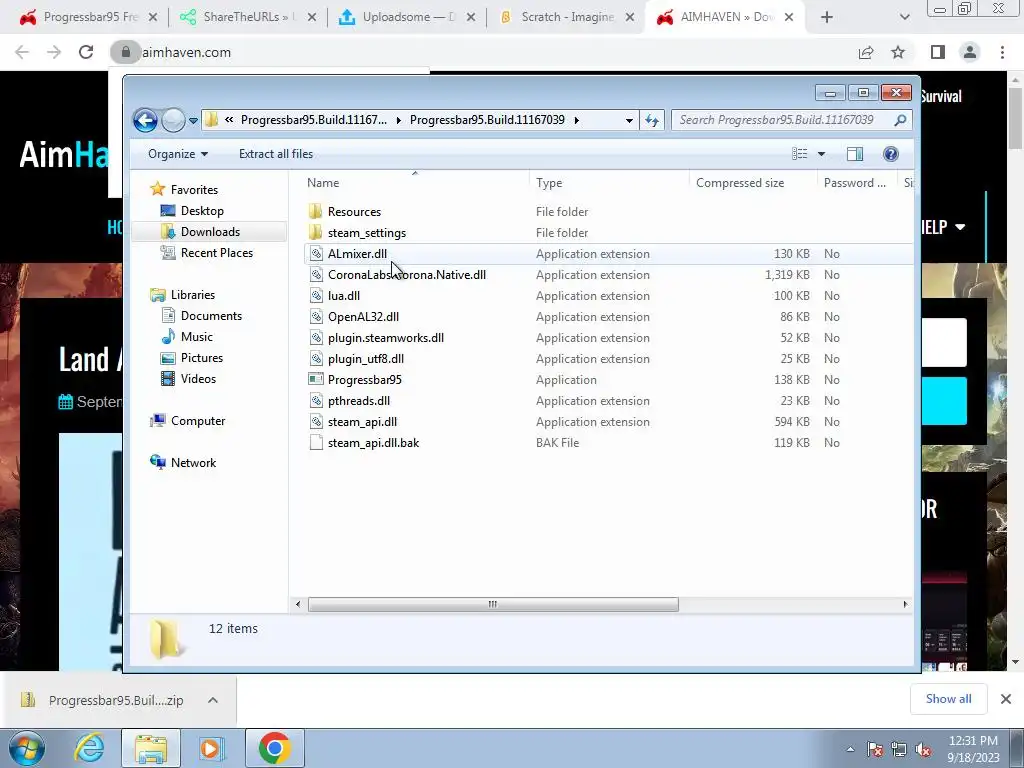Click the Explorer forward navigation arrow
Screen dimensions: 1024x768
173,120
